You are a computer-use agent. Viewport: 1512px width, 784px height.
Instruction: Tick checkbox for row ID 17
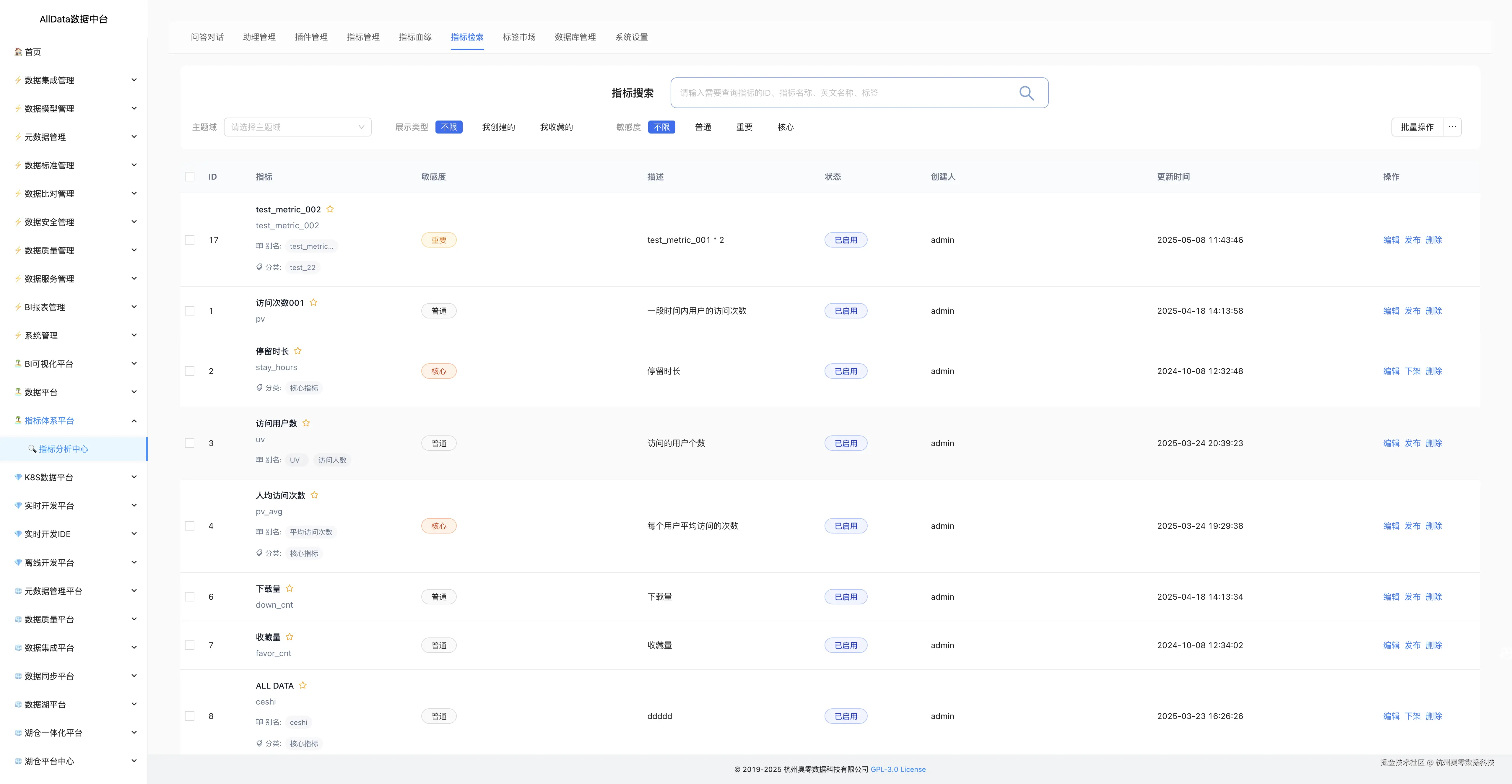click(x=190, y=240)
